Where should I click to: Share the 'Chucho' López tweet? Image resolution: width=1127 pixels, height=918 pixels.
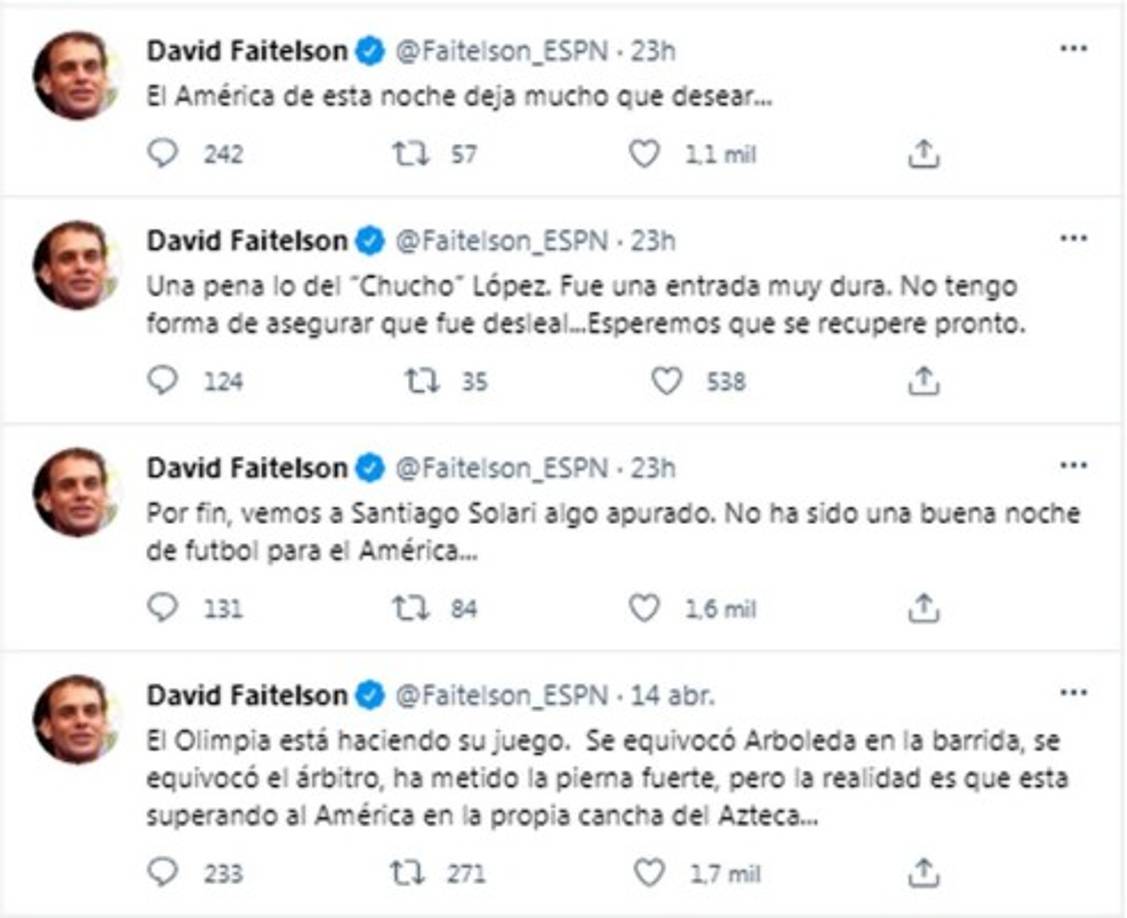pos(924,381)
